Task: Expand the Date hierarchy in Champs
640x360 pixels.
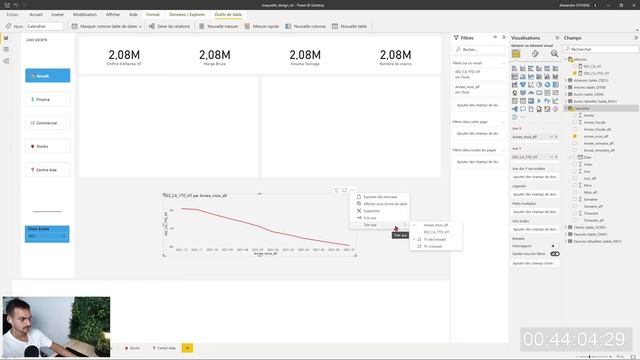Action: pyautogui.click(x=570, y=157)
